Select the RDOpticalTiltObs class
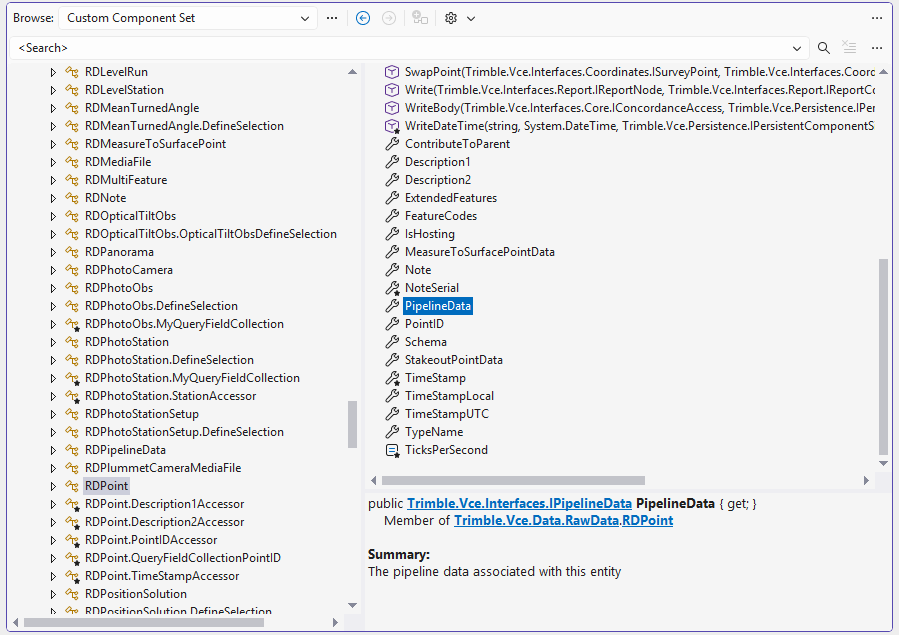Viewport: 899px width, 635px height. pos(130,216)
